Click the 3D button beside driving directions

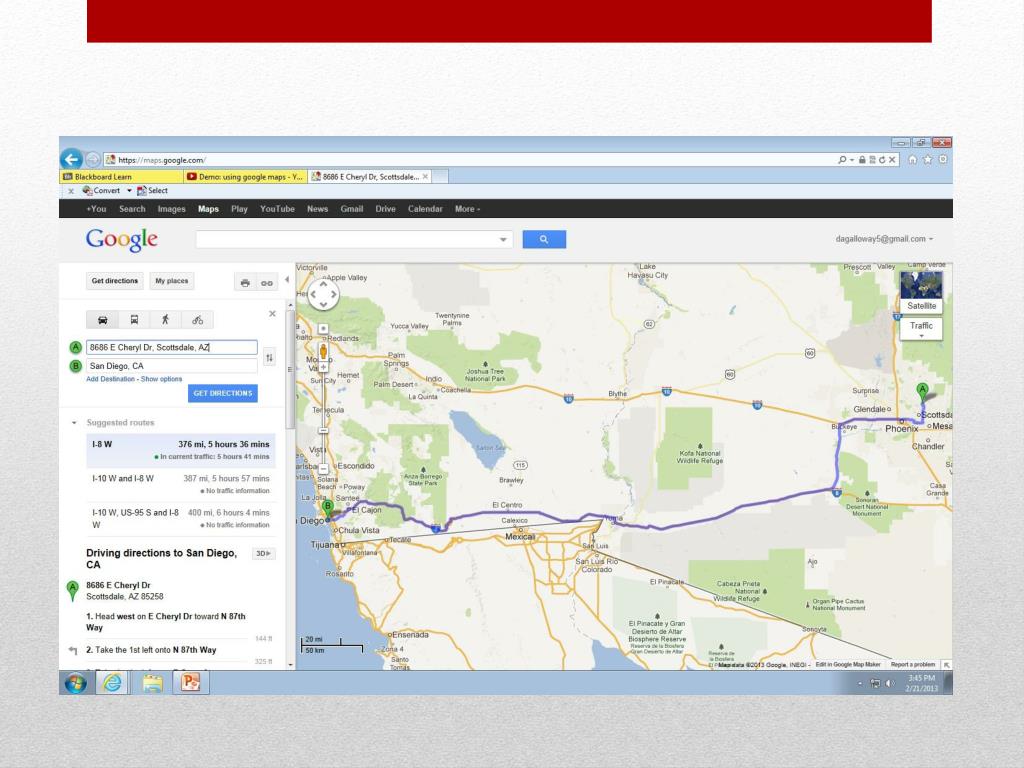(x=263, y=554)
